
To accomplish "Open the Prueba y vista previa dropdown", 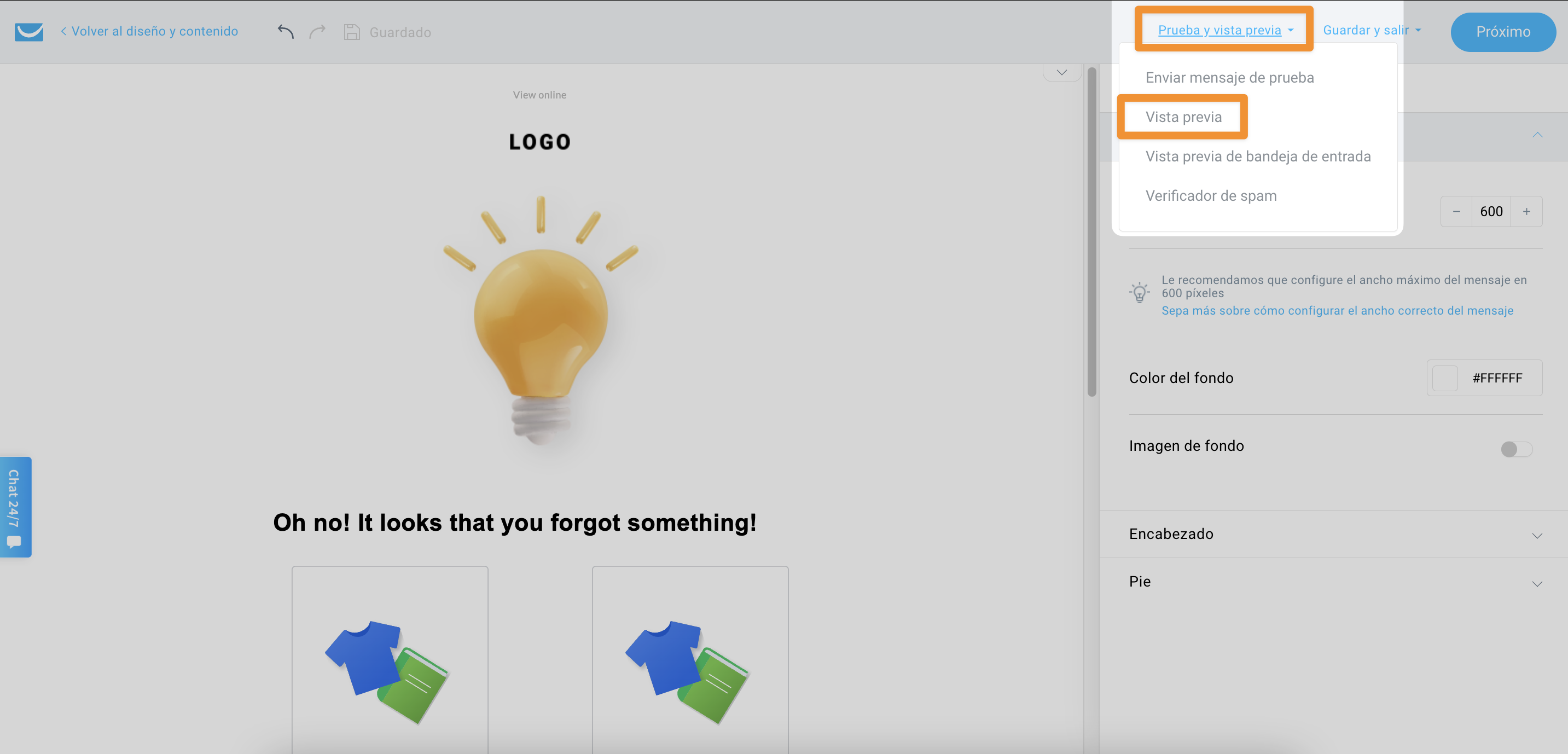I will click(x=1225, y=30).
